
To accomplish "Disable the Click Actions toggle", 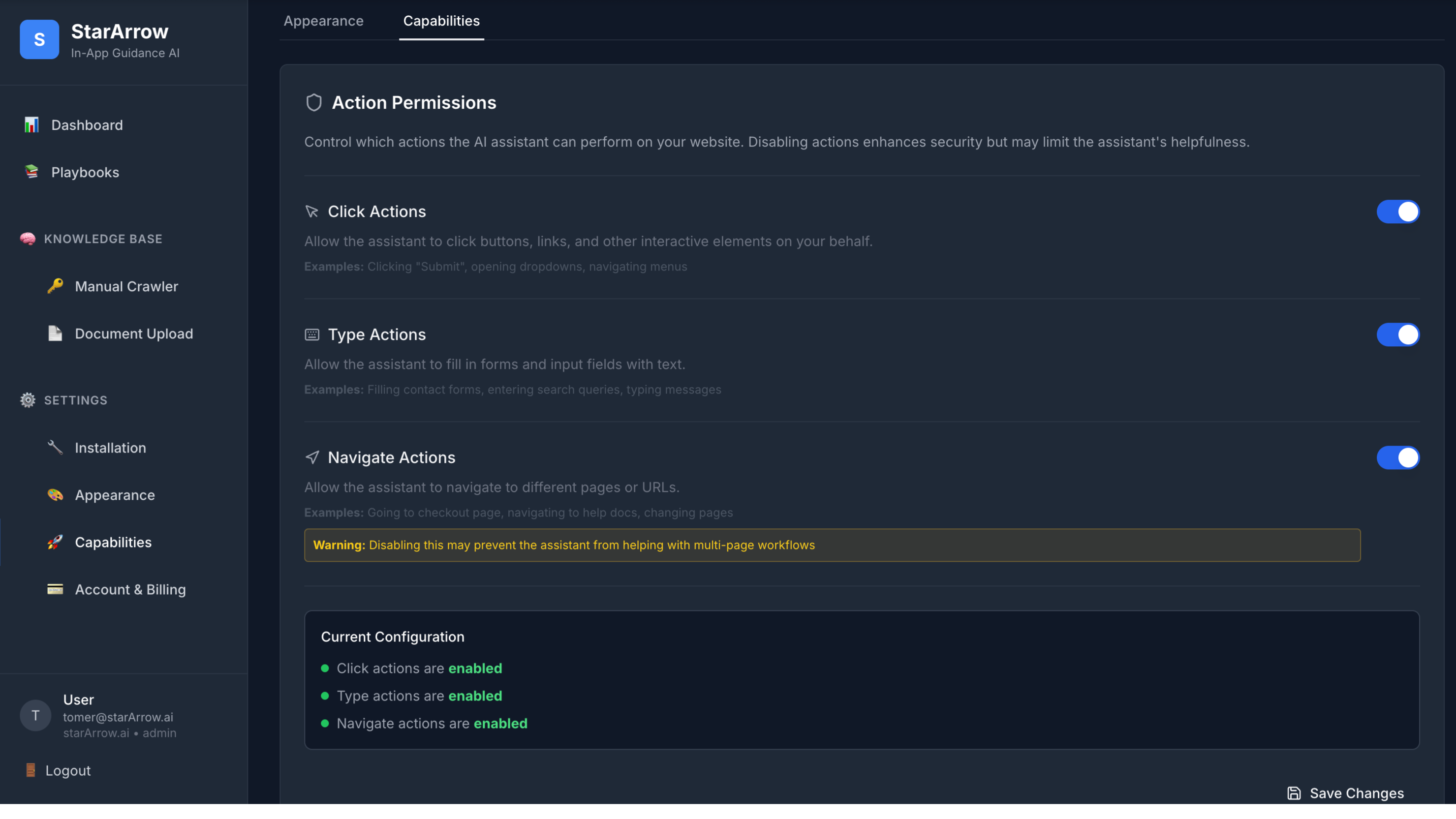I will [1398, 212].
